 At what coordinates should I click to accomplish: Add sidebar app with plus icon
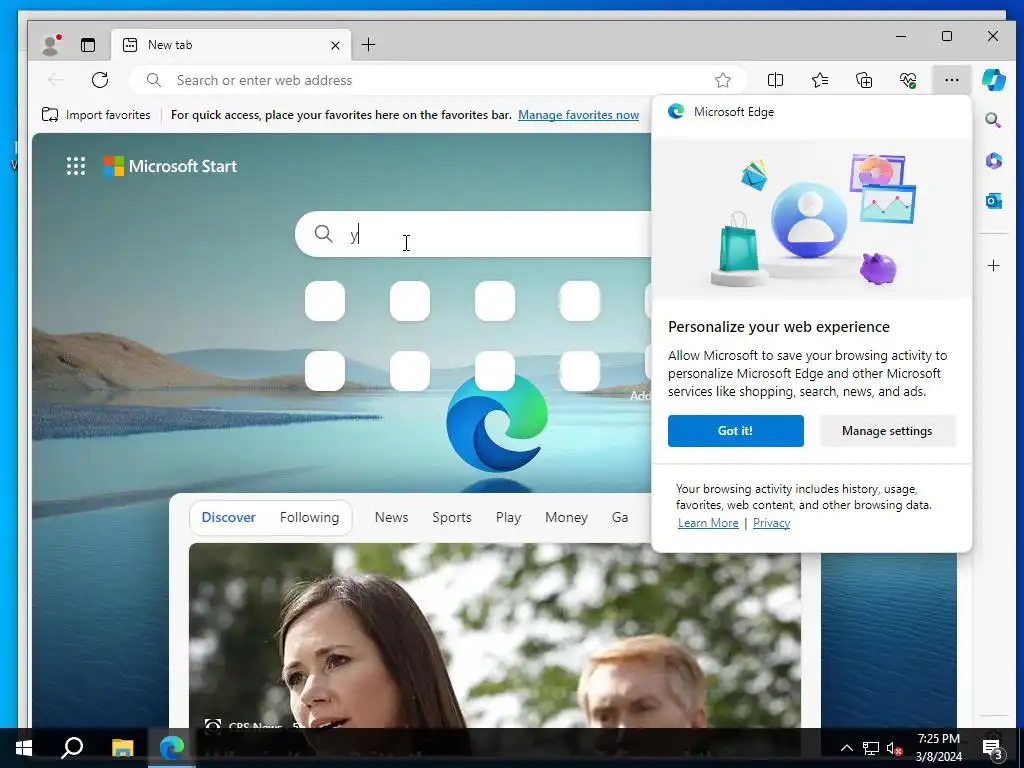[x=993, y=266]
